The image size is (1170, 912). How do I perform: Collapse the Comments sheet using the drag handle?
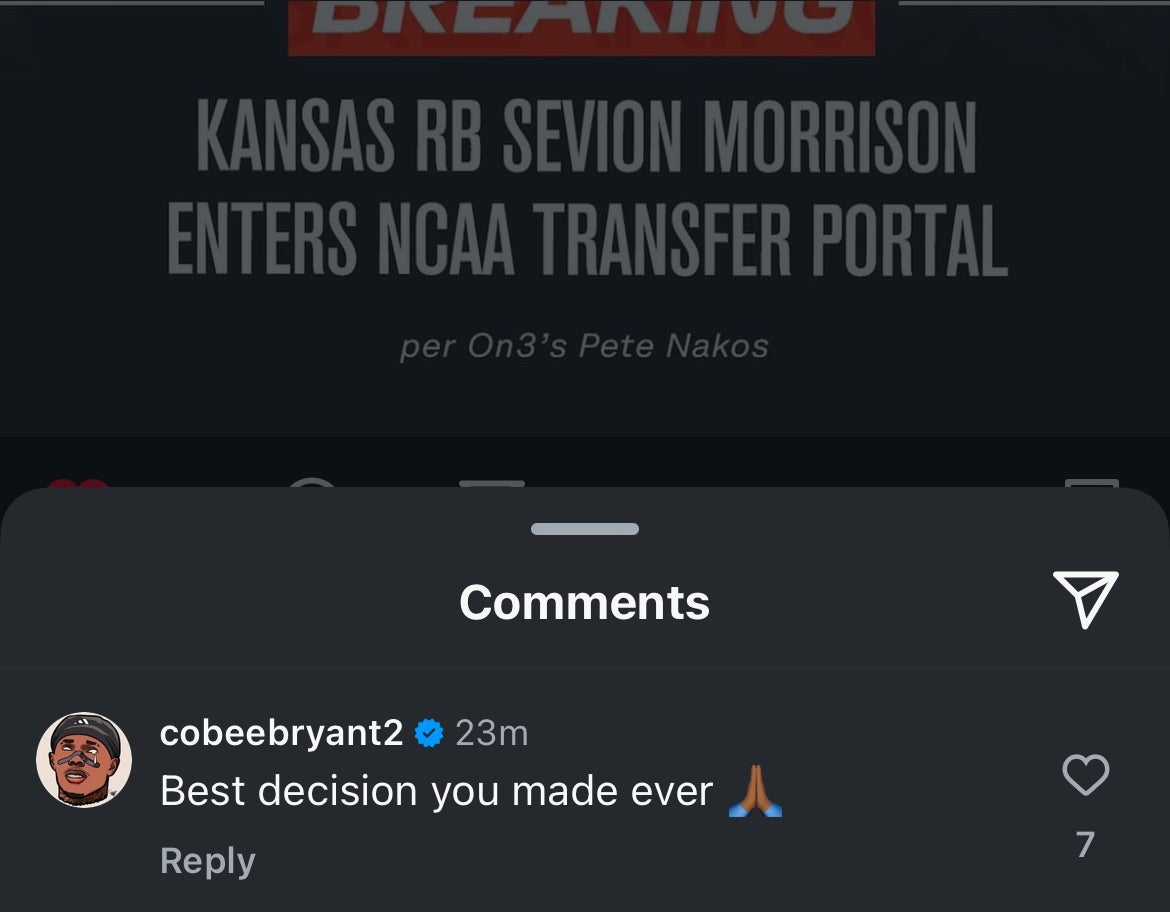(584, 529)
